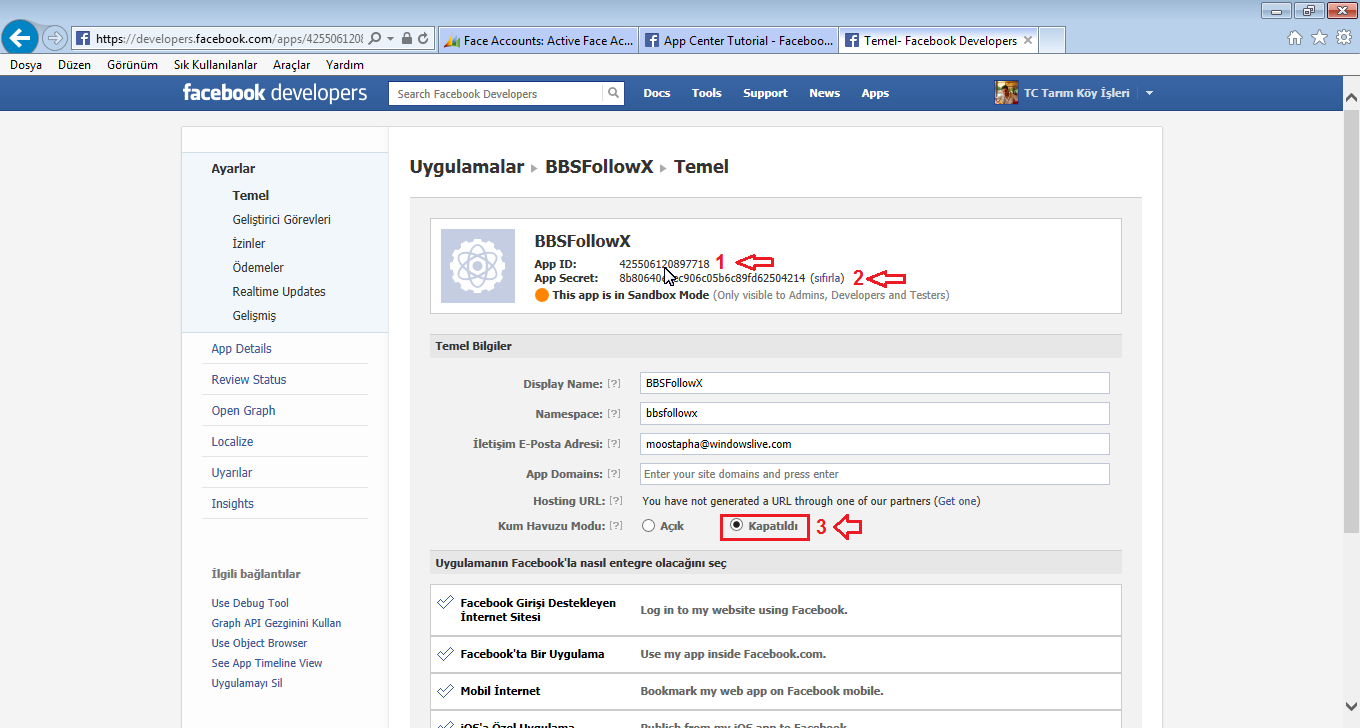Select the Açık sandbox mode radio button

pyautogui.click(x=649, y=525)
